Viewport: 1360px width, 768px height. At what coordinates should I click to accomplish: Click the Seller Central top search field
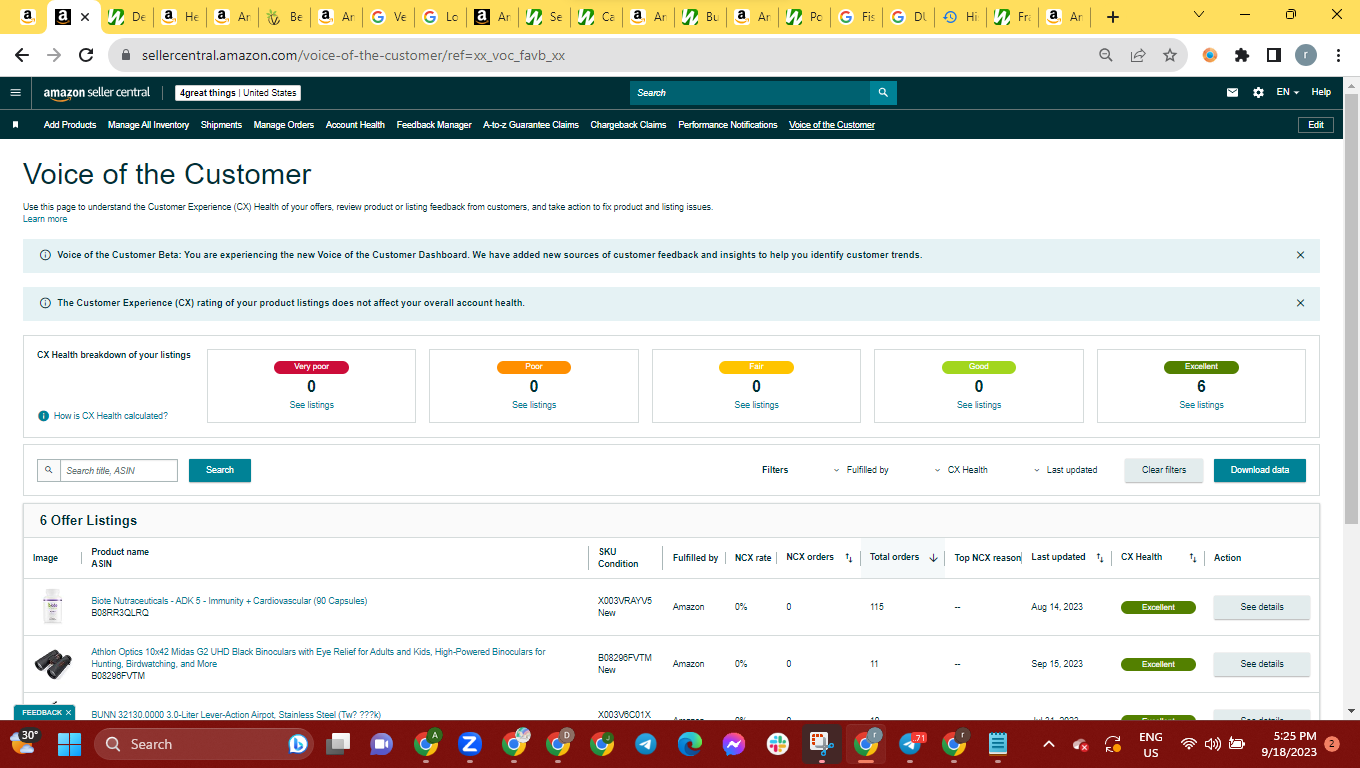tap(750, 93)
